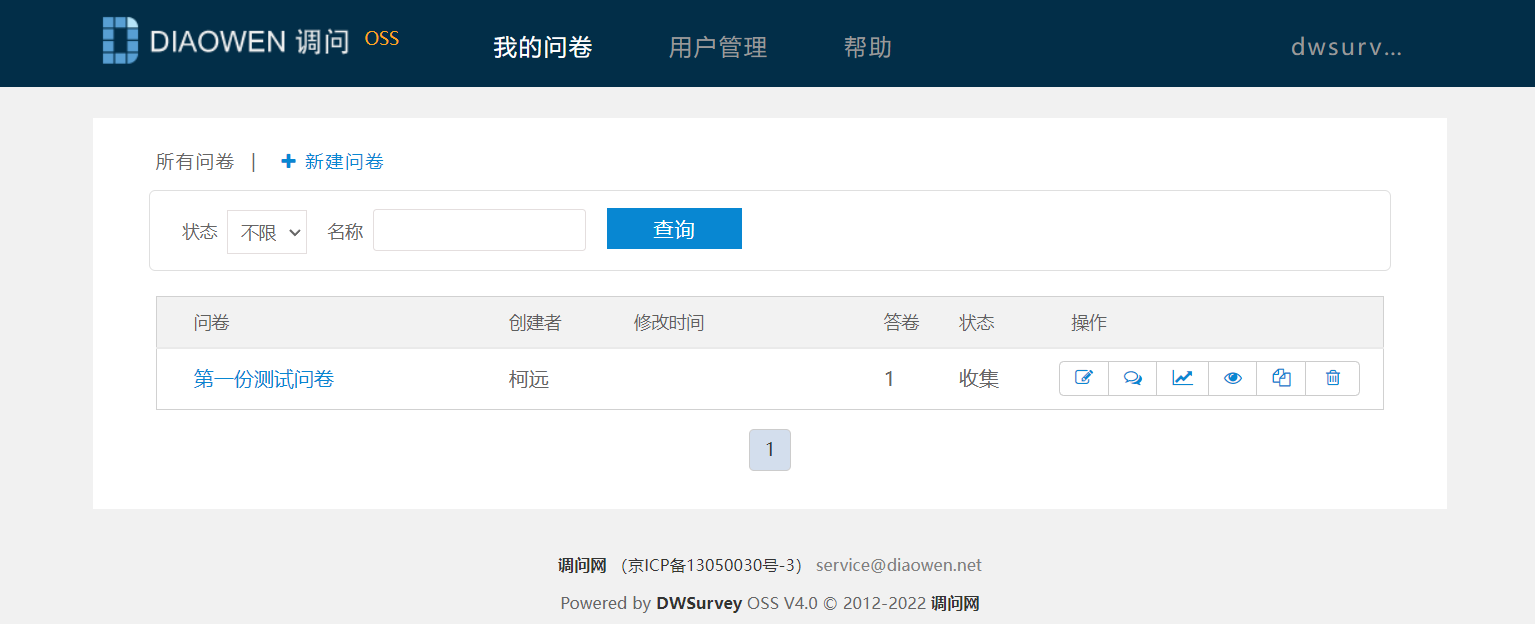Screen dimensions: 1535x624
Task: Open the survey 第一份测试问卷
Action: pos(264,379)
